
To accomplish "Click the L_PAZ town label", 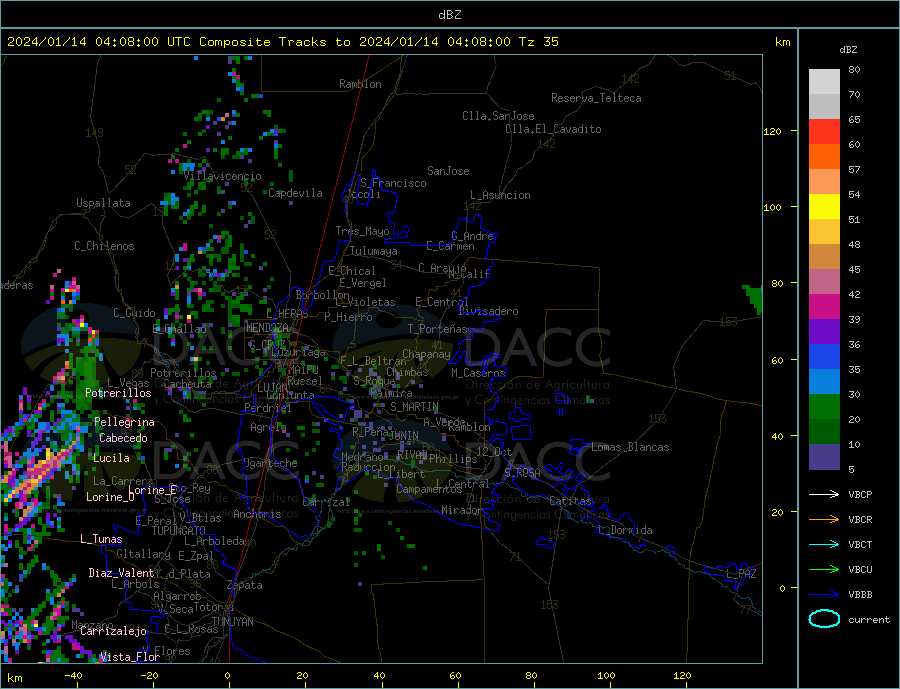I will pos(741,574).
